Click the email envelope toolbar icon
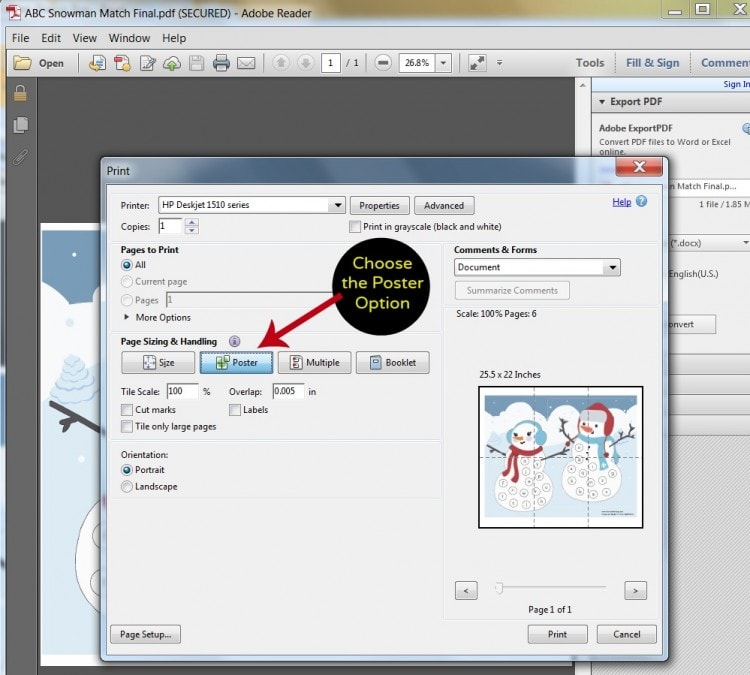This screenshot has width=750, height=675. 246,63
